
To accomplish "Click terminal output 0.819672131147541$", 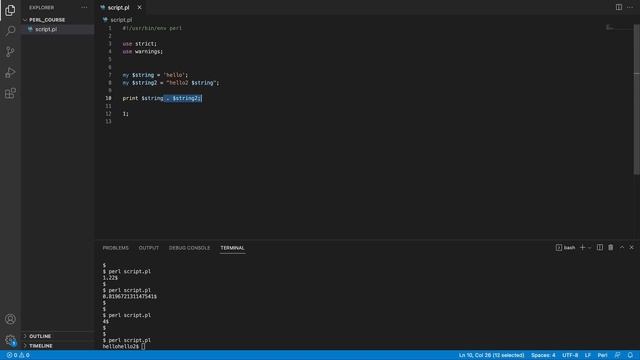I will (x=130, y=296).
